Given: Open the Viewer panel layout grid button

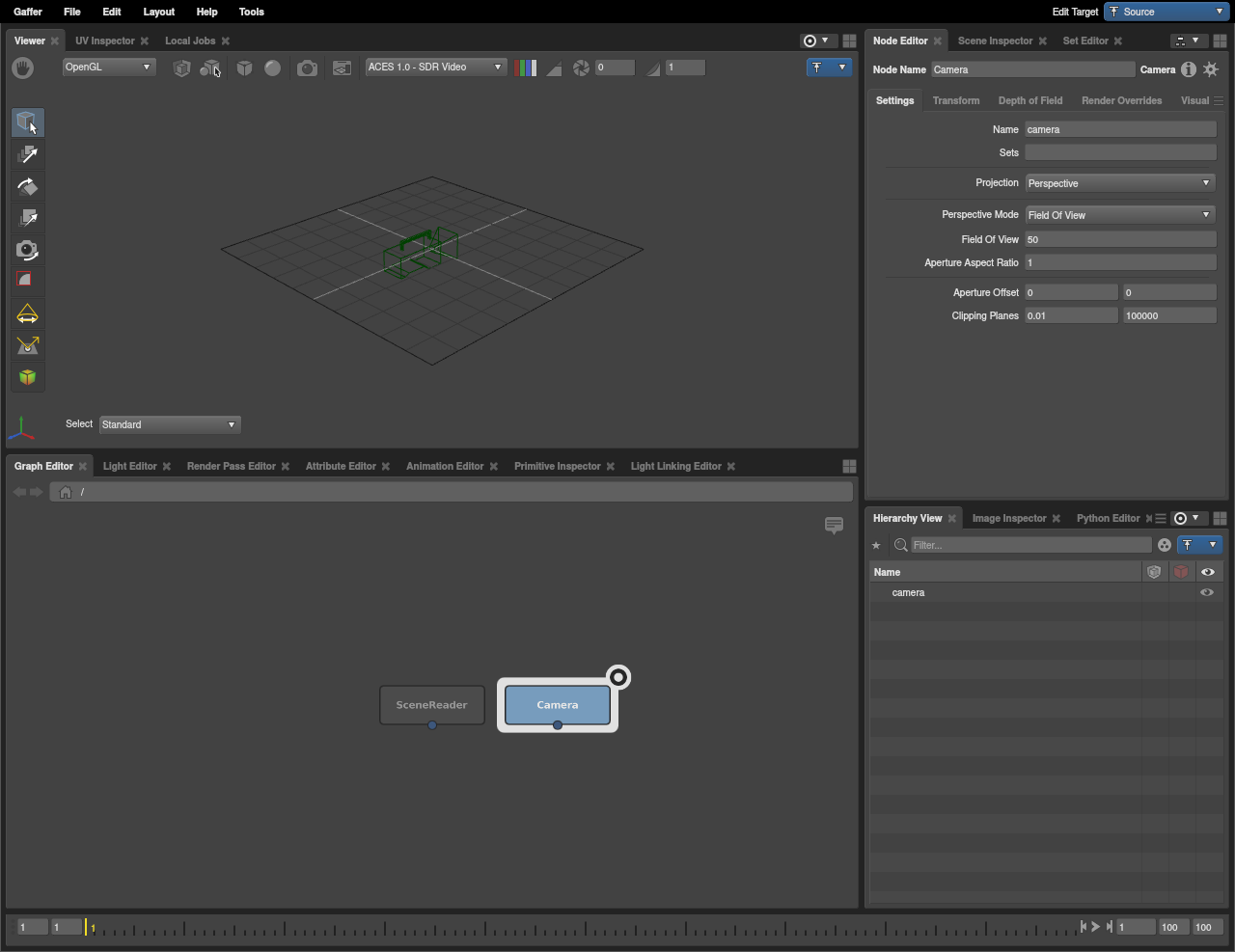Looking at the screenshot, I should coord(849,41).
